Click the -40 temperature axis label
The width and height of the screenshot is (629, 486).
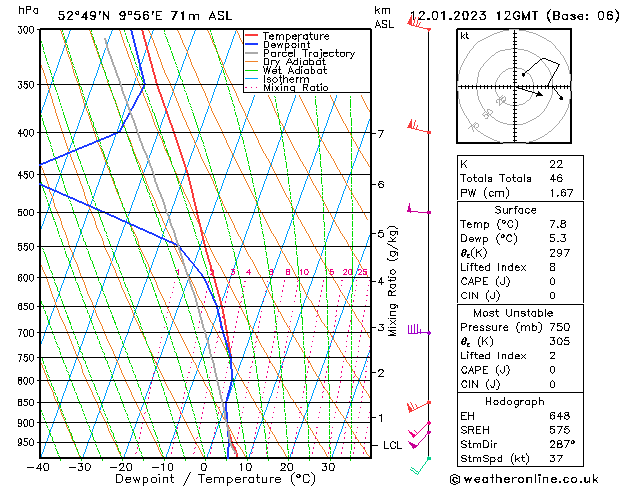click(x=38, y=467)
